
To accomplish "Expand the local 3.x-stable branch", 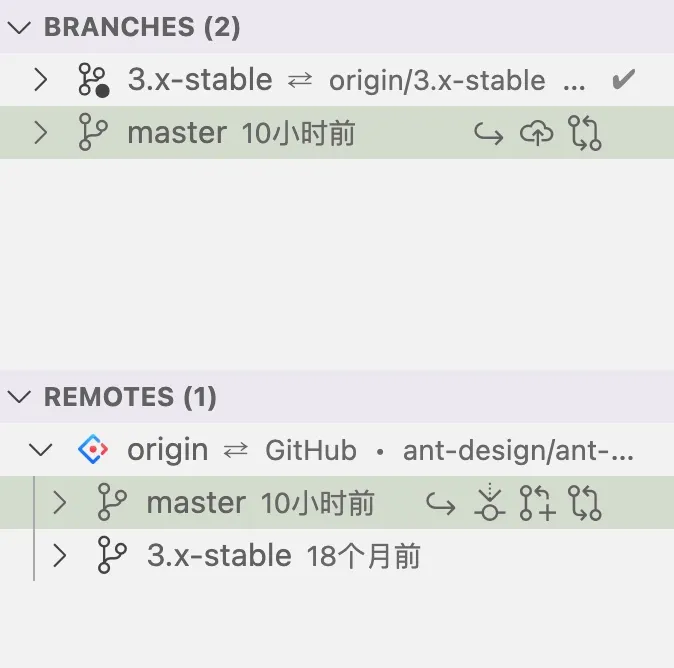I will 40,80.
